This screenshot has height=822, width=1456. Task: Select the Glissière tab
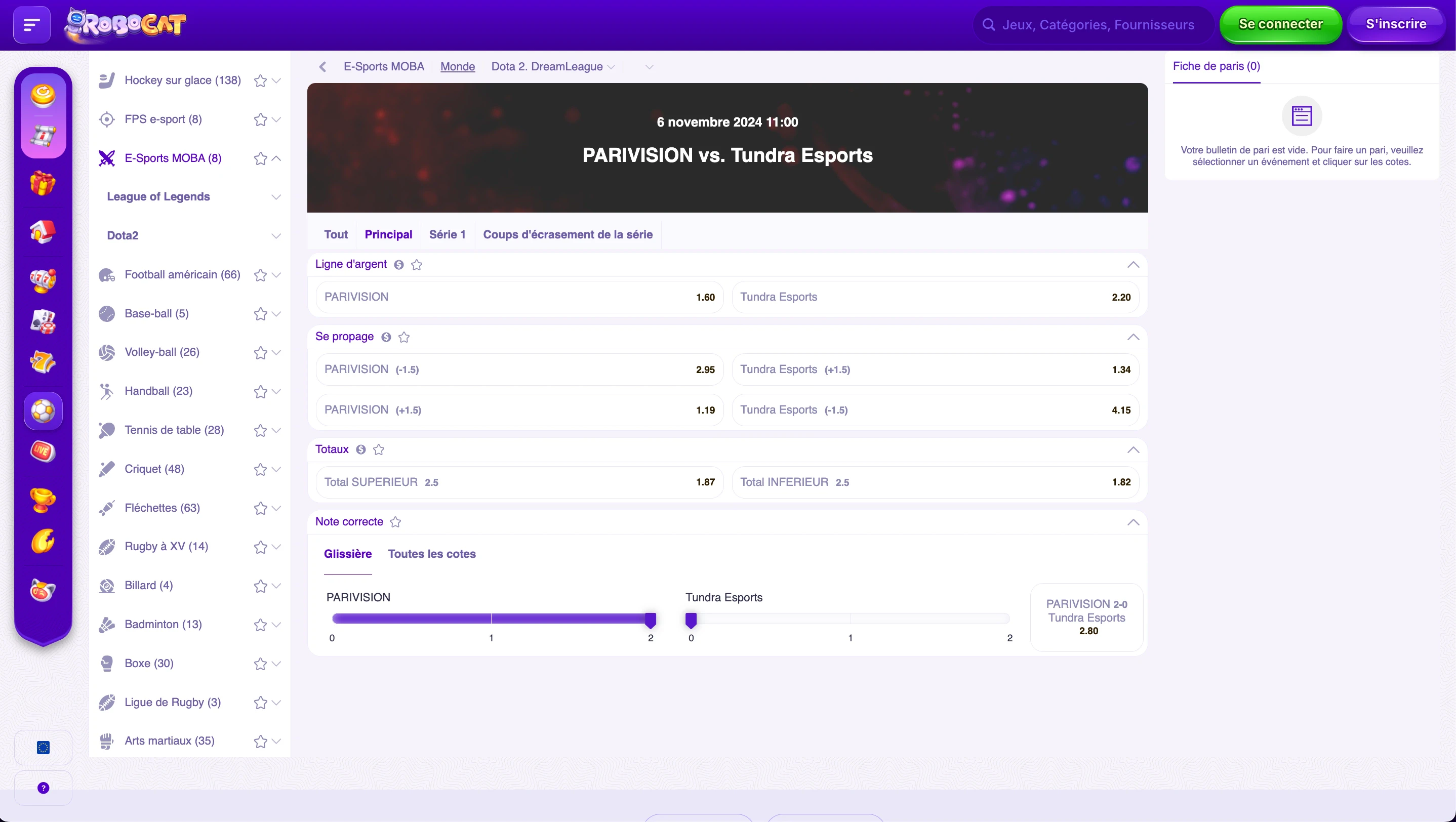pyautogui.click(x=348, y=554)
